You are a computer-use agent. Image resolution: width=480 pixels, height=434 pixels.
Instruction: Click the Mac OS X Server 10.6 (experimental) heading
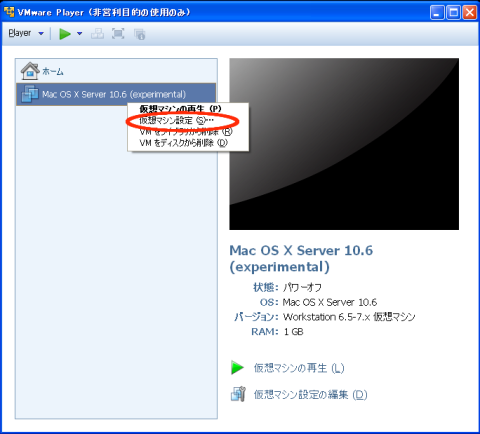pos(301,259)
